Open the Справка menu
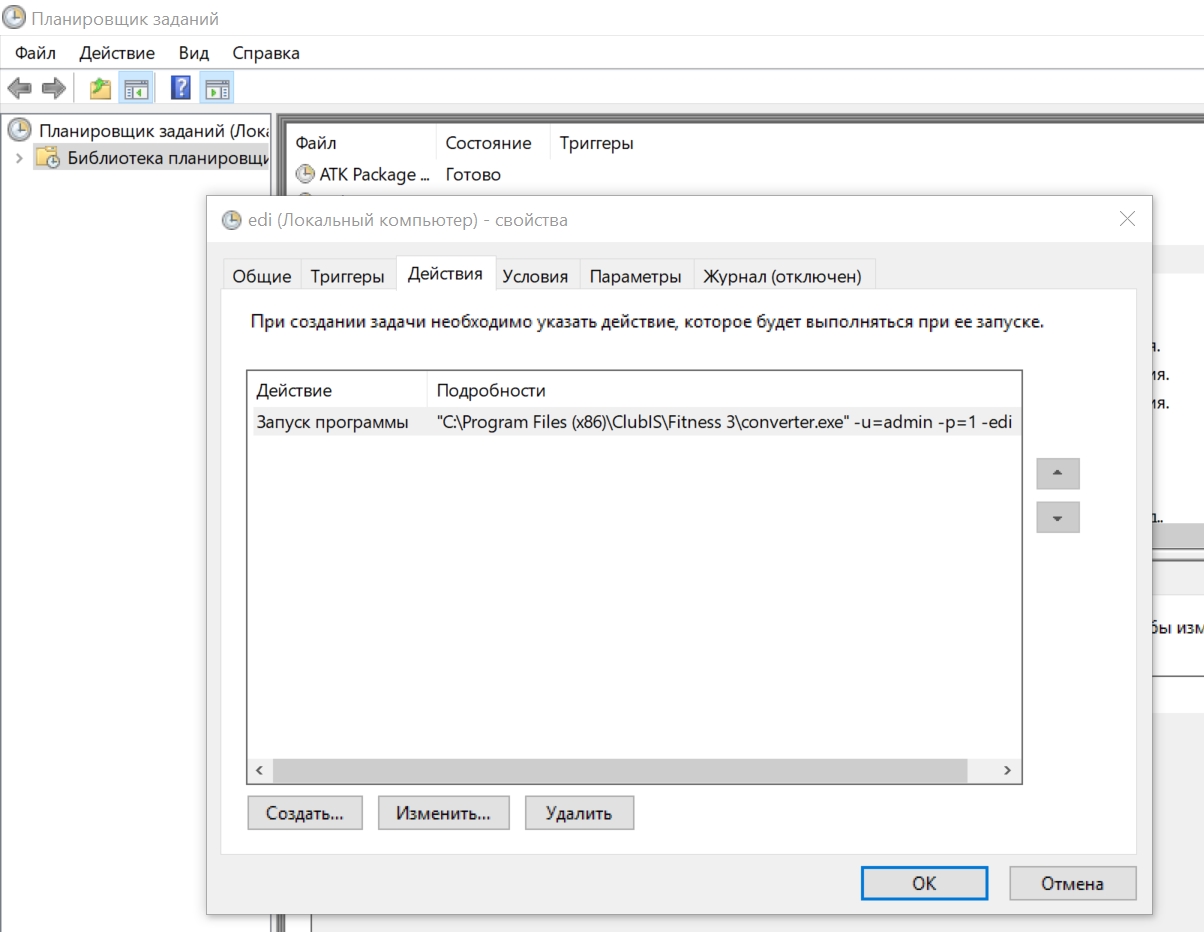 (x=266, y=53)
